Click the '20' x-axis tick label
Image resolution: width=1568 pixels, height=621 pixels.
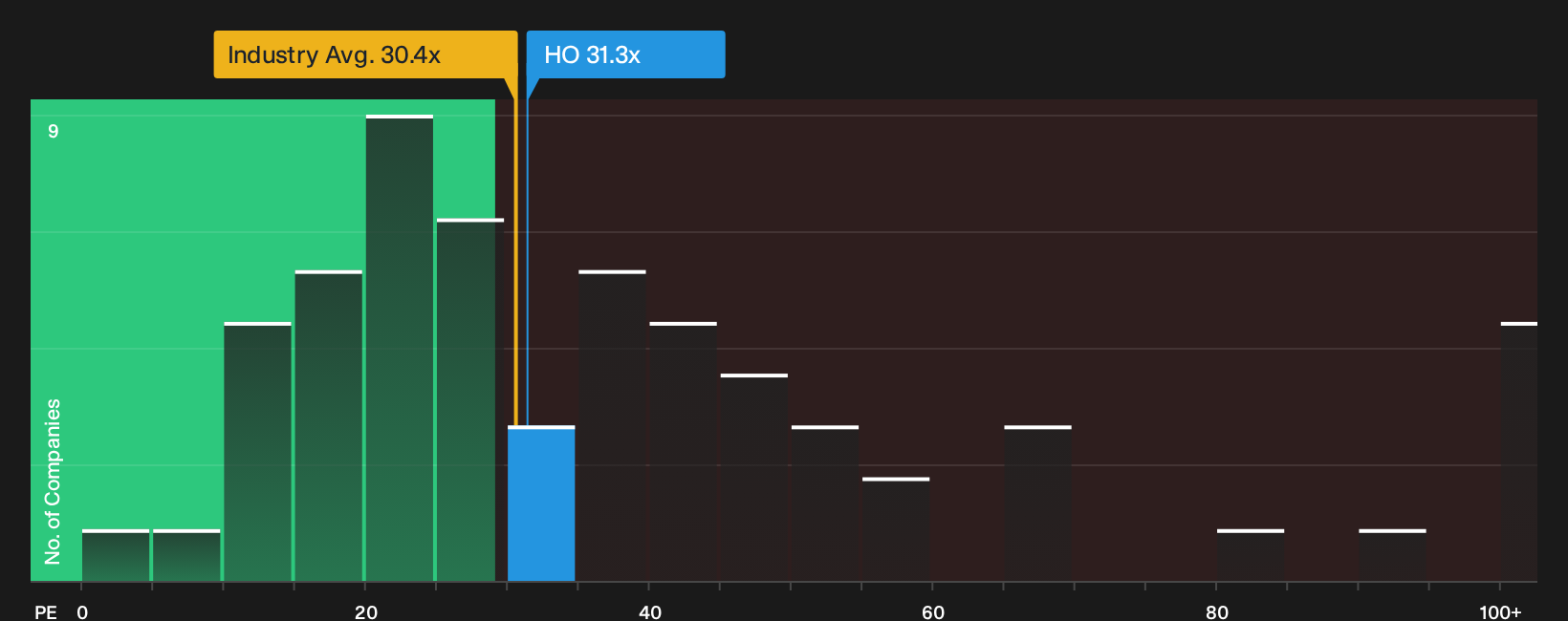tap(366, 612)
